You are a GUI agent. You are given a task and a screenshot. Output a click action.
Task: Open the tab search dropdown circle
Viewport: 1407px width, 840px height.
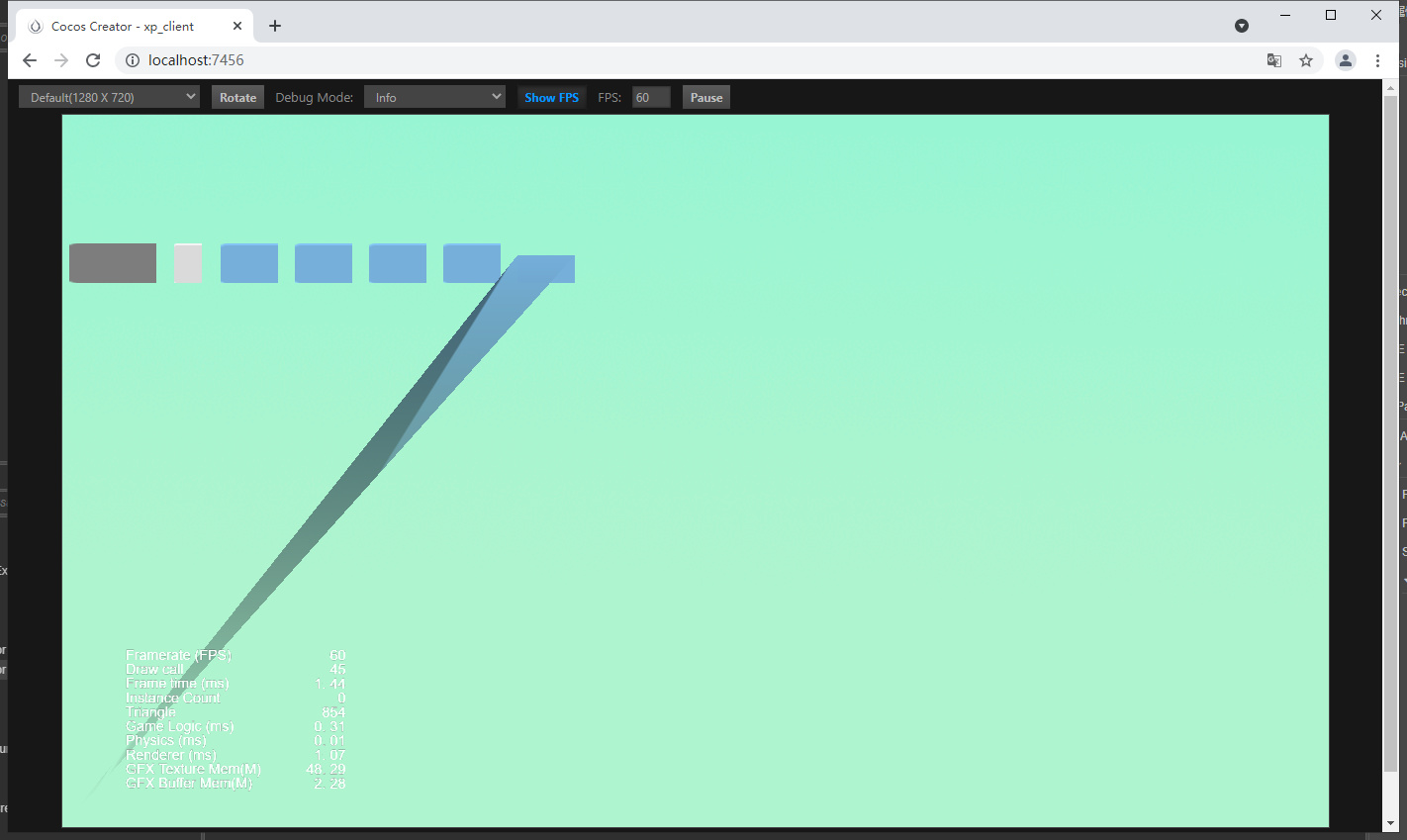1242,26
